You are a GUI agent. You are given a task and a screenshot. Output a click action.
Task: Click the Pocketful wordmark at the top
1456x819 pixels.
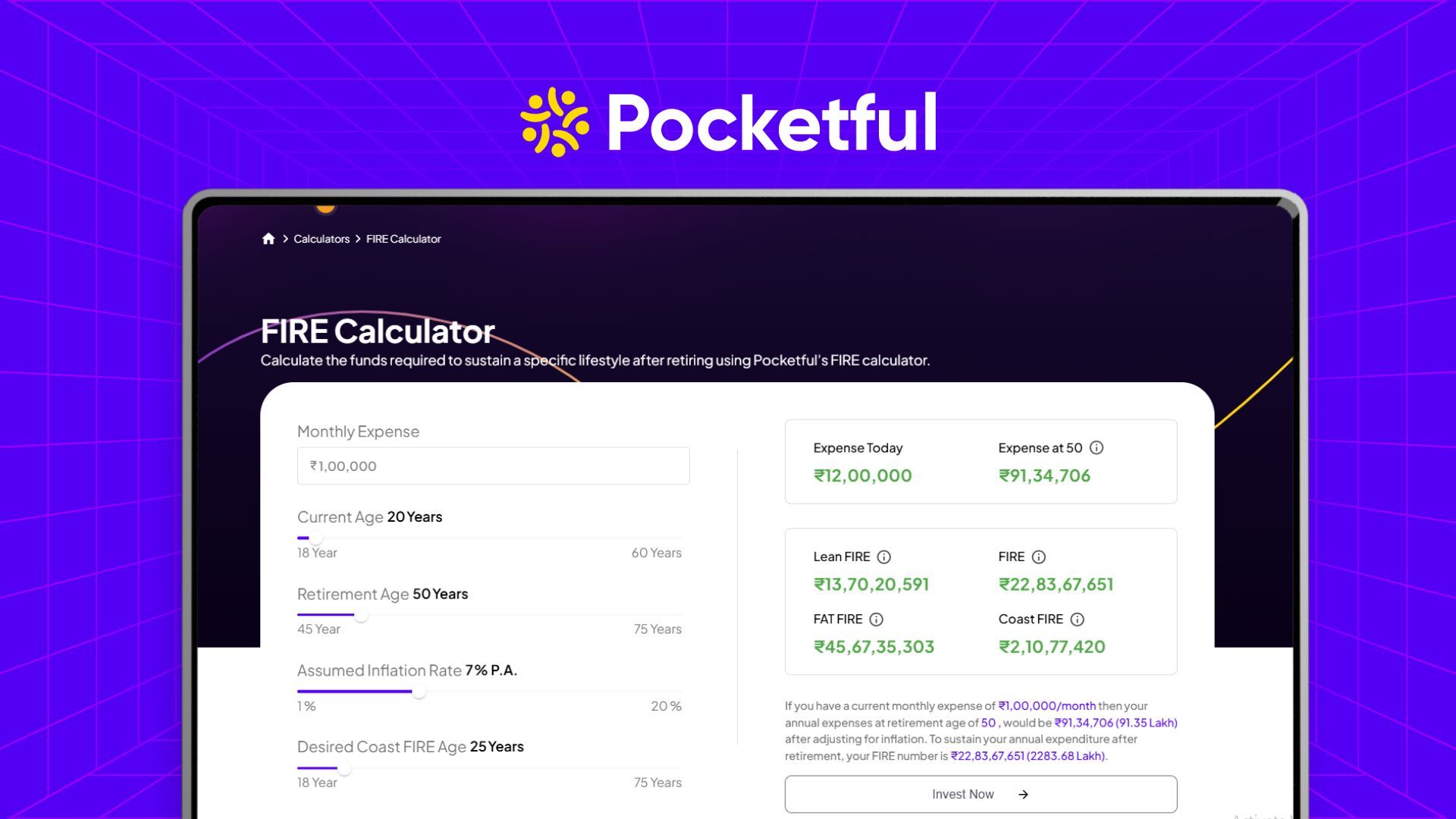[772, 121]
